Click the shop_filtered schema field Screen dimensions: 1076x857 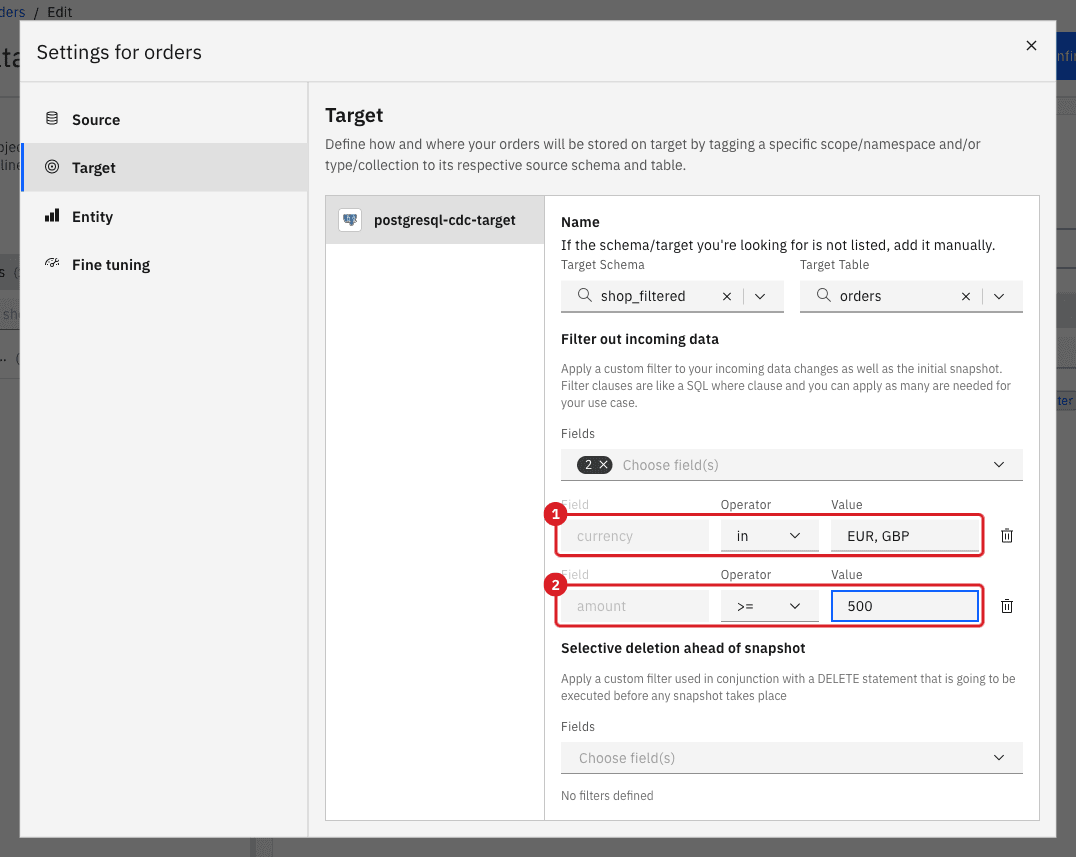pyautogui.click(x=672, y=296)
